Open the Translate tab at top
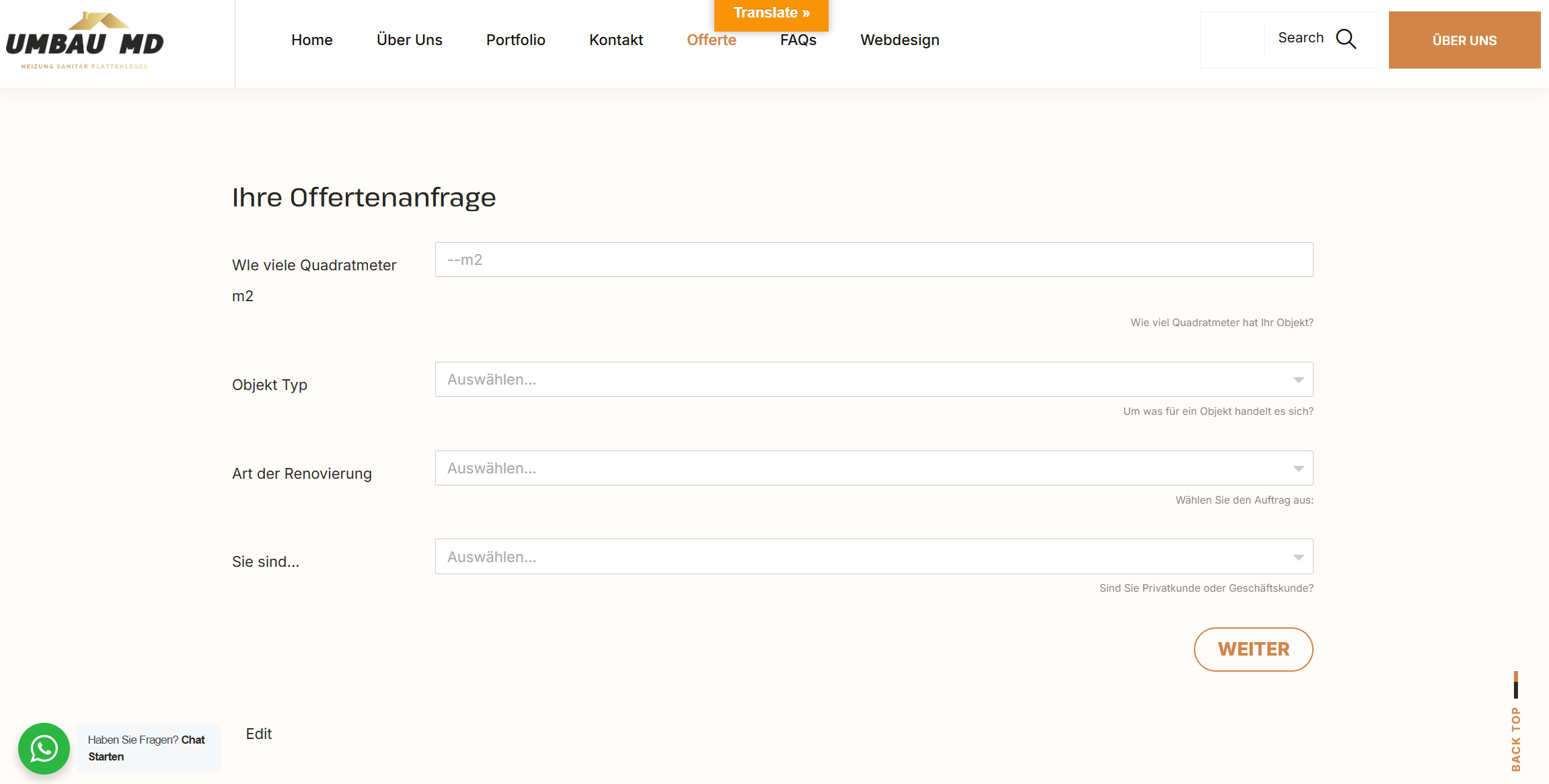 pyautogui.click(x=771, y=13)
